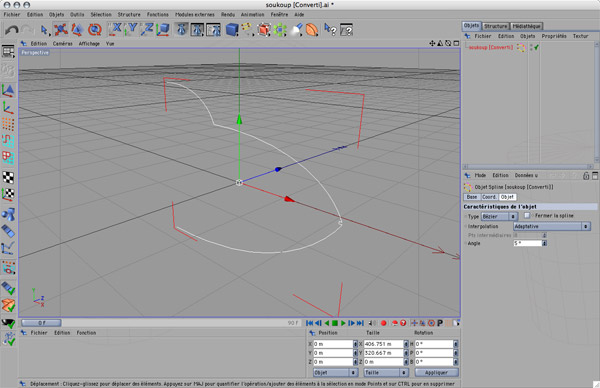The image size is (600, 388).
Task: Add a light object
Action: [296, 29]
